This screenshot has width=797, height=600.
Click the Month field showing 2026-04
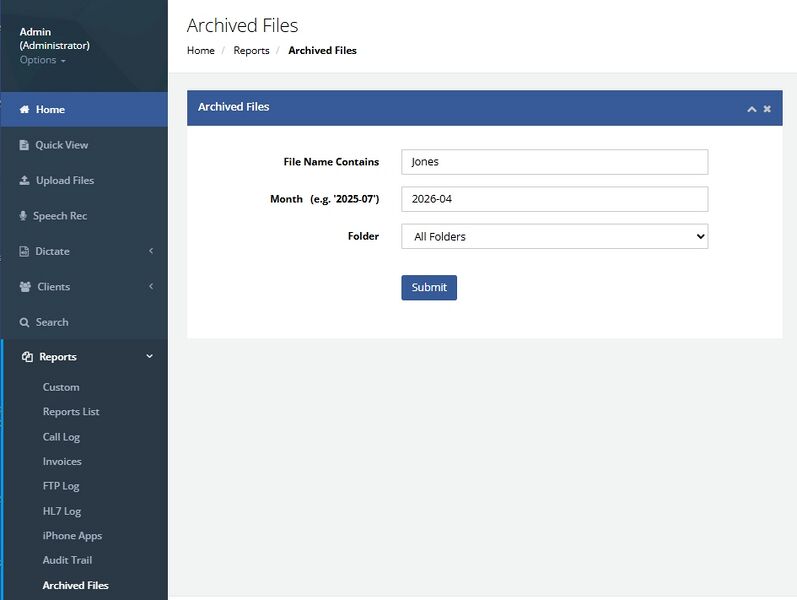point(555,199)
